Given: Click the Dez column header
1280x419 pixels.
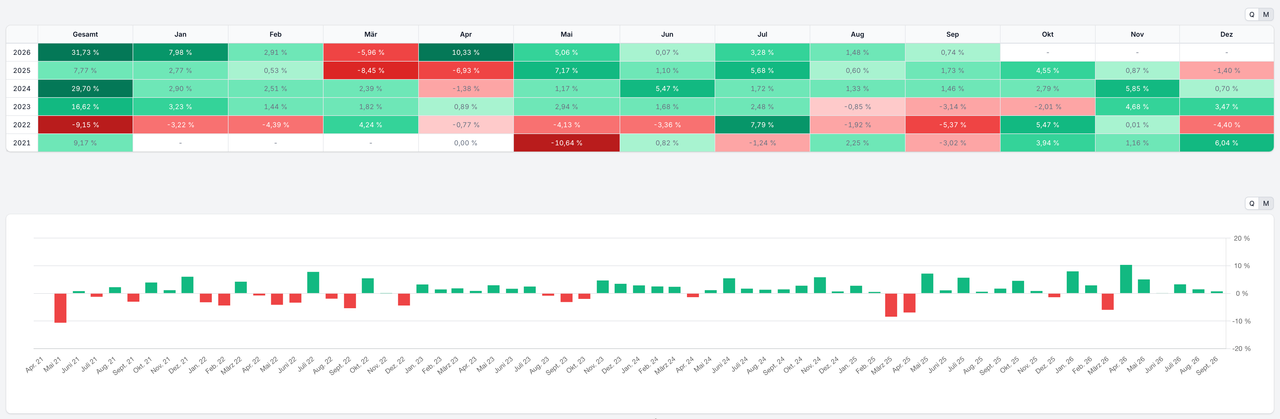Looking at the screenshot, I should (1227, 34).
